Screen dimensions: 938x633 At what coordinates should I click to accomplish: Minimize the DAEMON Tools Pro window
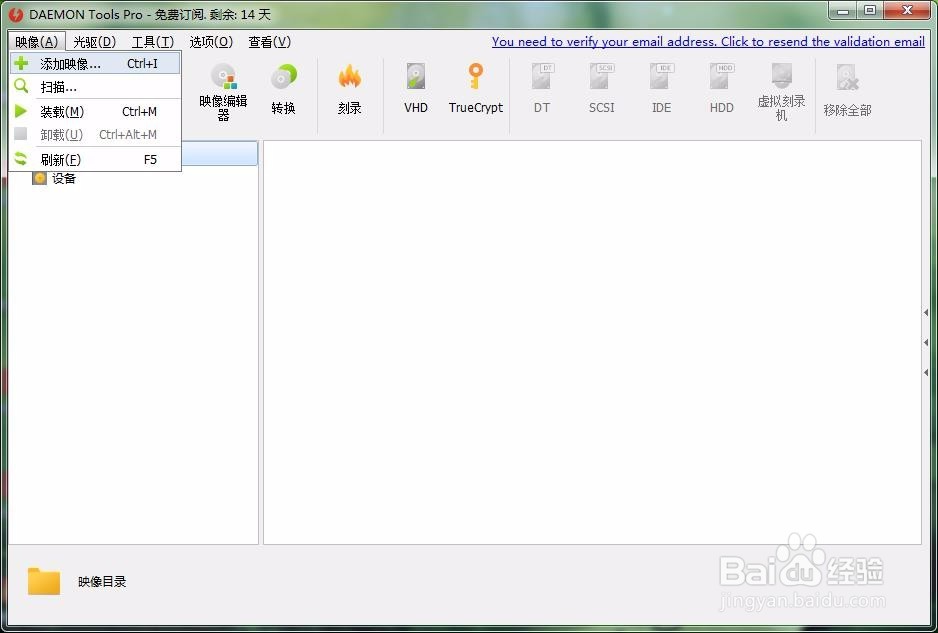coord(843,11)
